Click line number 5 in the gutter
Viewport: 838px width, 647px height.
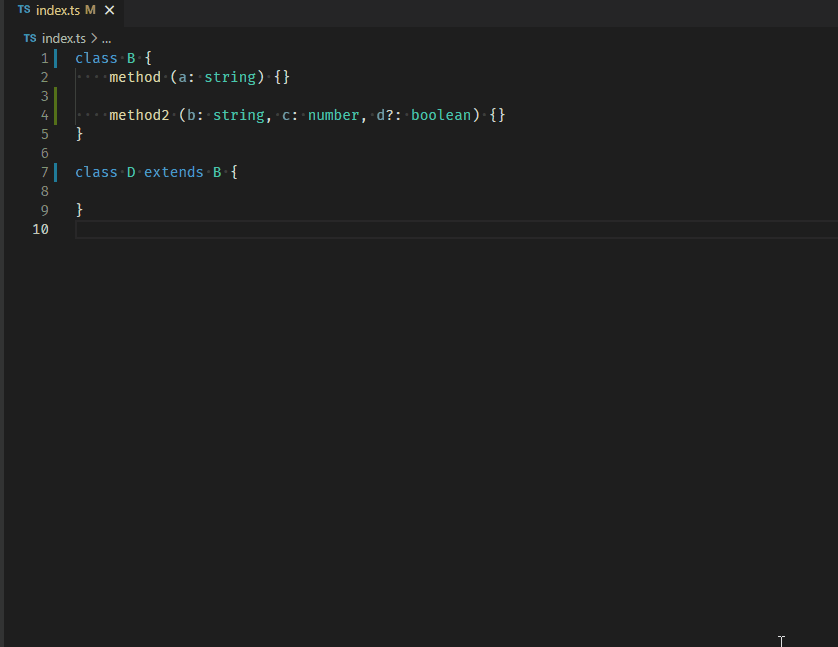tap(44, 134)
